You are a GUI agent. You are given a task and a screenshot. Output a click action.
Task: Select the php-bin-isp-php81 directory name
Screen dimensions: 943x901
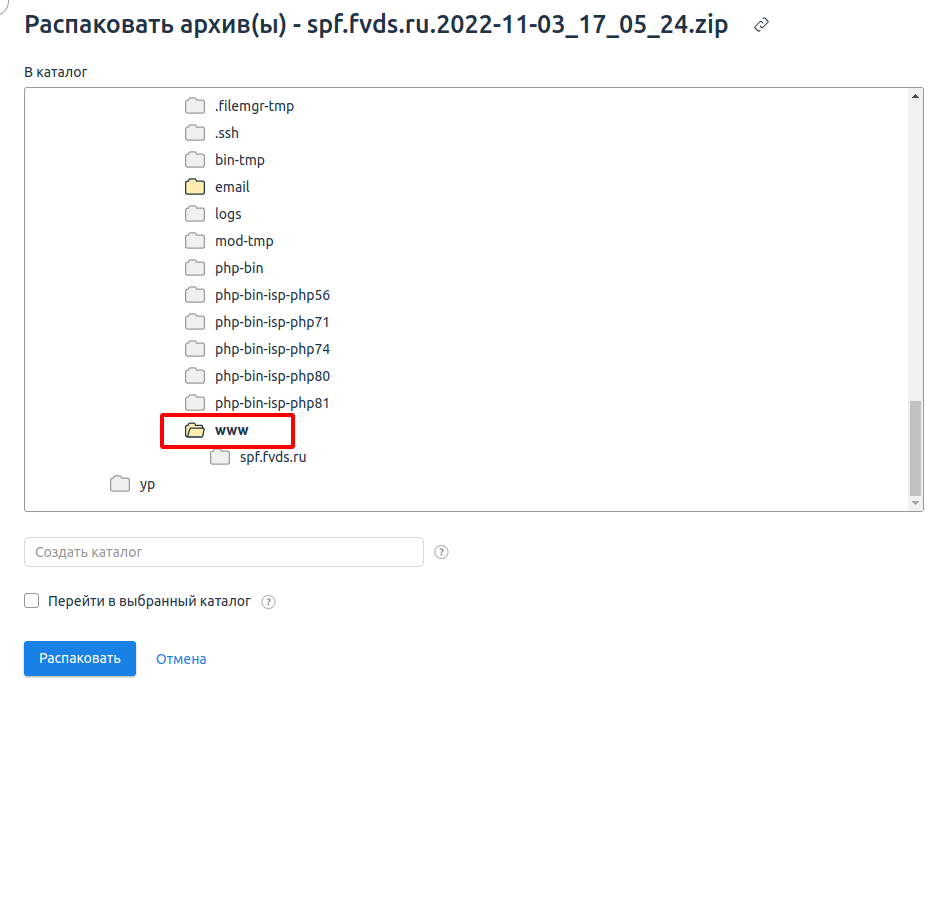(x=272, y=403)
